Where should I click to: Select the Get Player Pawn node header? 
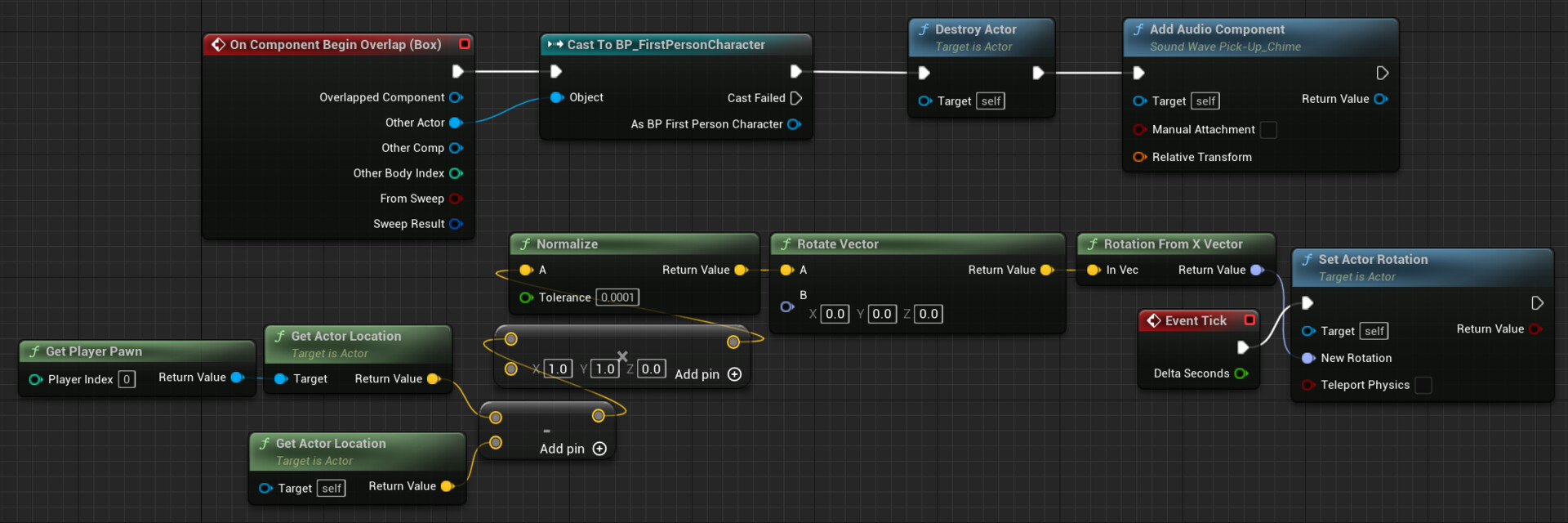coord(94,351)
